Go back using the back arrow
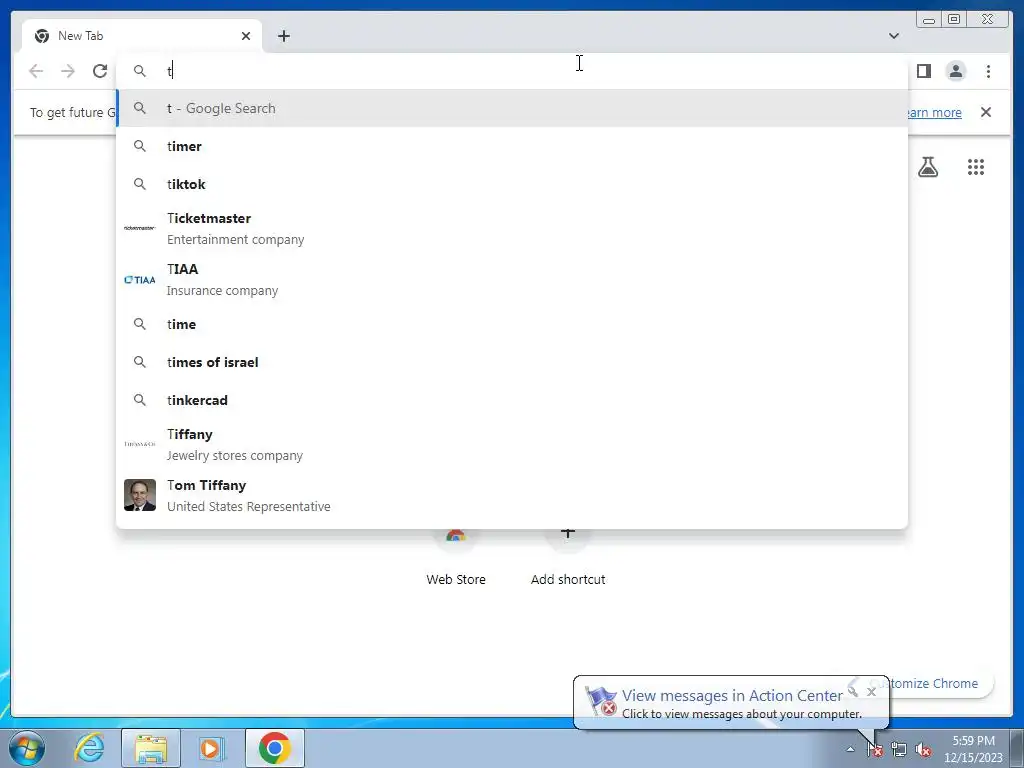1024x768 pixels. pyautogui.click(x=36, y=71)
